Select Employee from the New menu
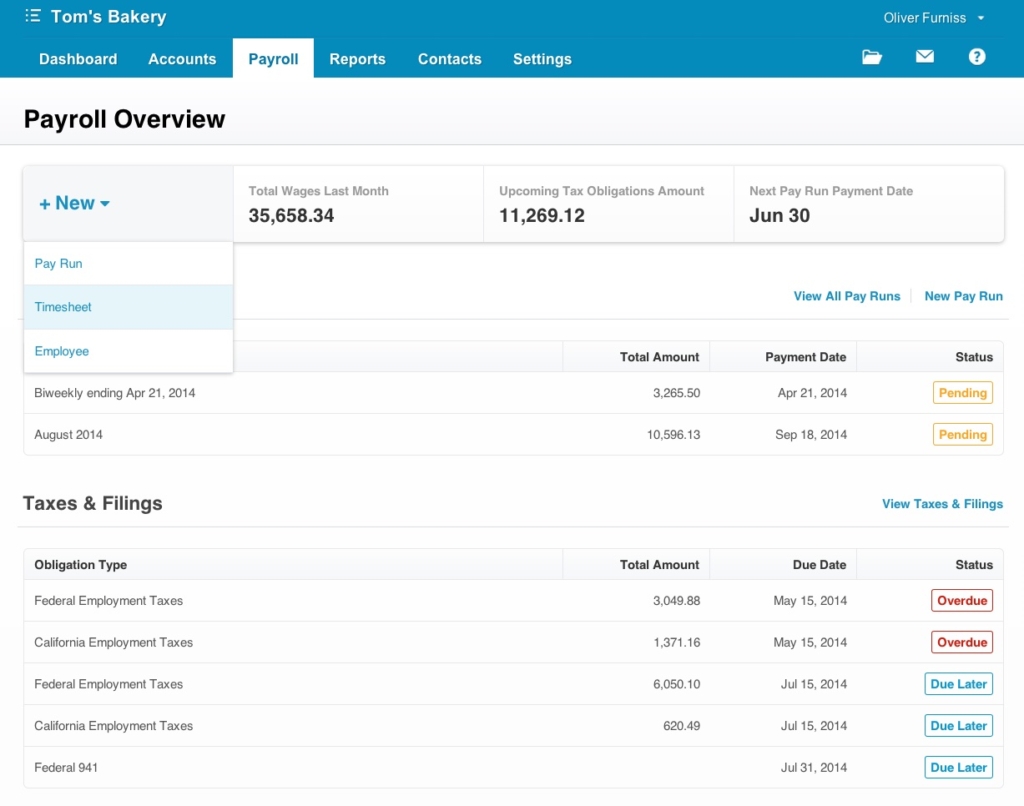 [61, 351]
